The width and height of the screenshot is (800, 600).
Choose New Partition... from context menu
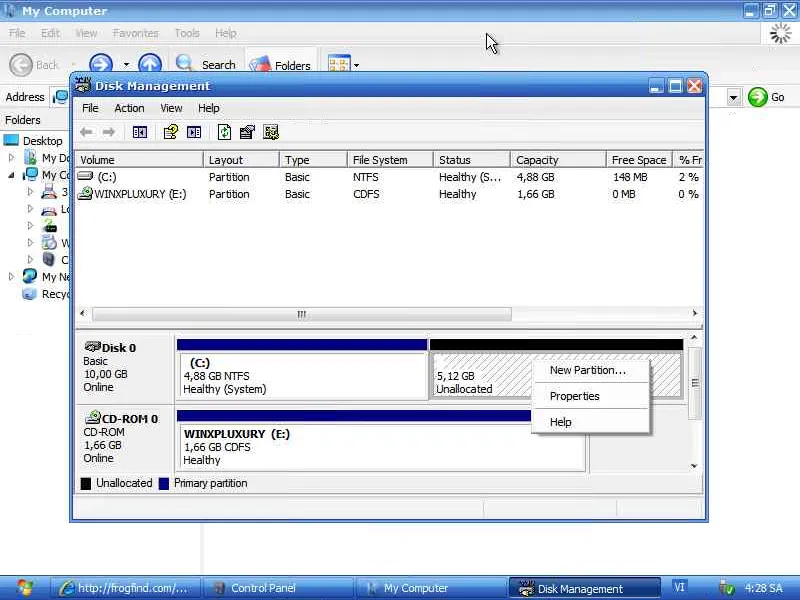pos(590,370)
